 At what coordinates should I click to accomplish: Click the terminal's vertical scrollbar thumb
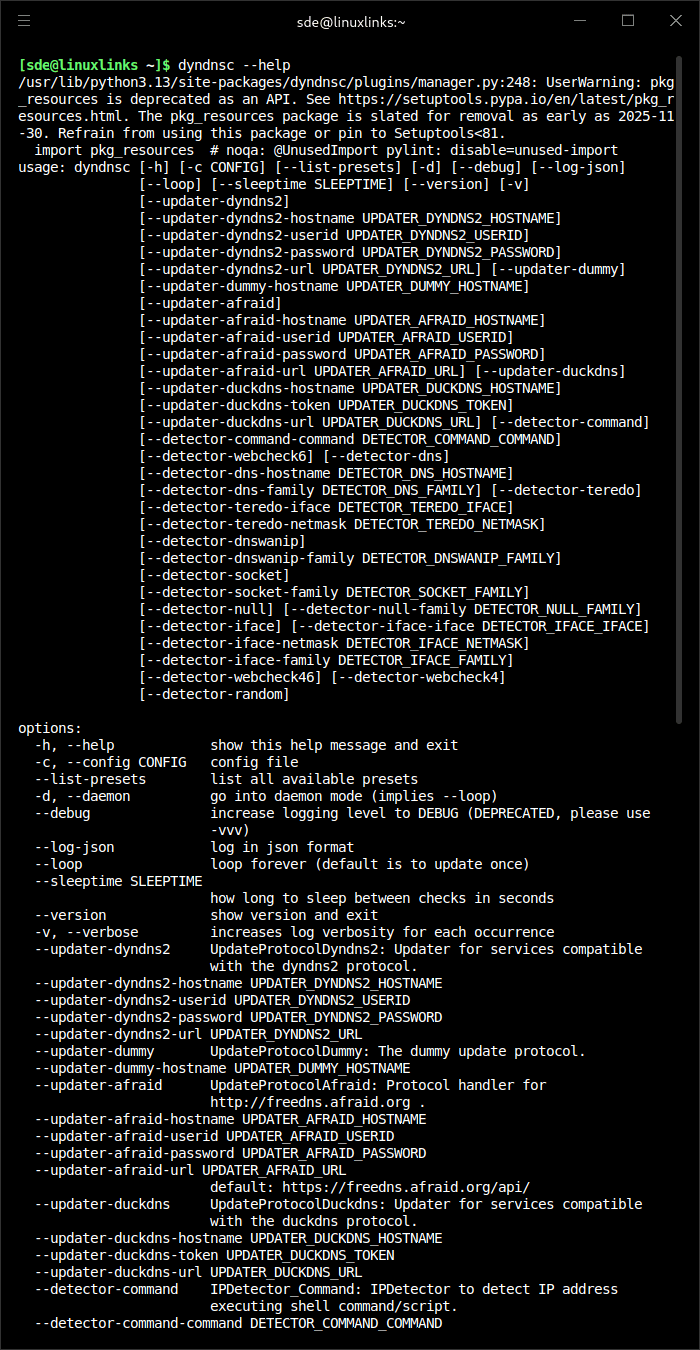pyautogui.click(x=681, y=380)
